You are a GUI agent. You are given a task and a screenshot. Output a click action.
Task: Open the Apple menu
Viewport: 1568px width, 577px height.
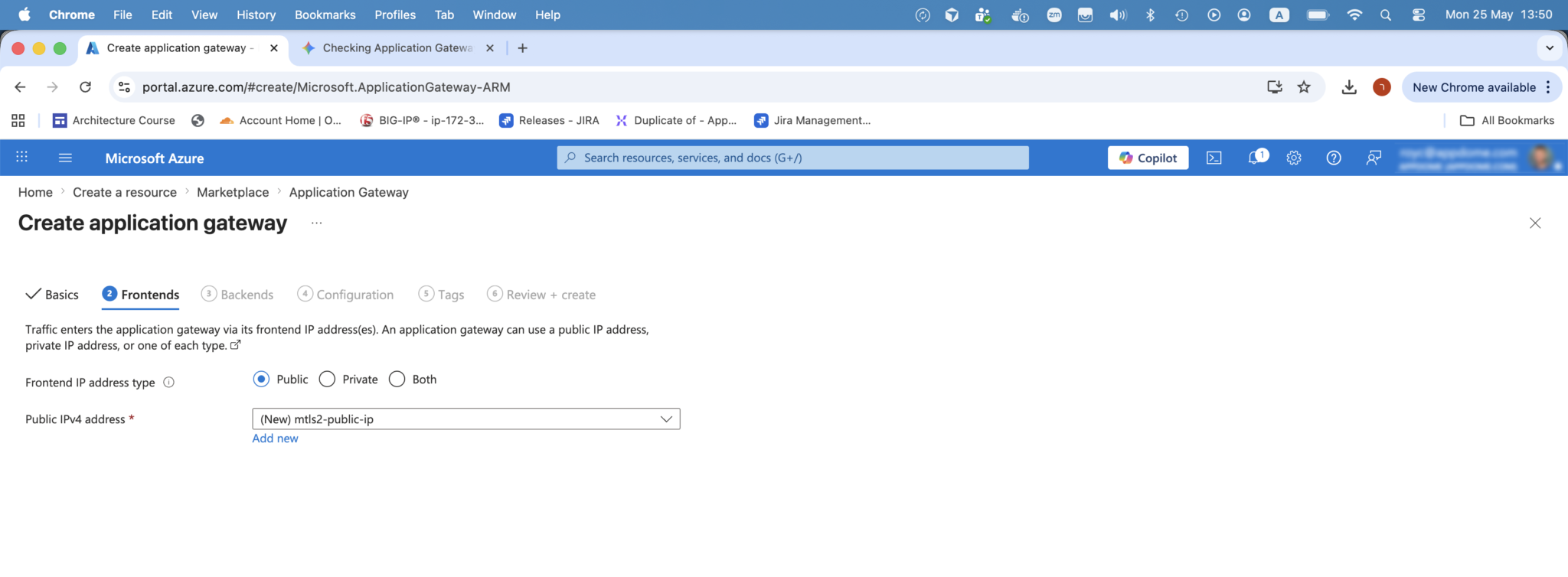coord(24,15)
